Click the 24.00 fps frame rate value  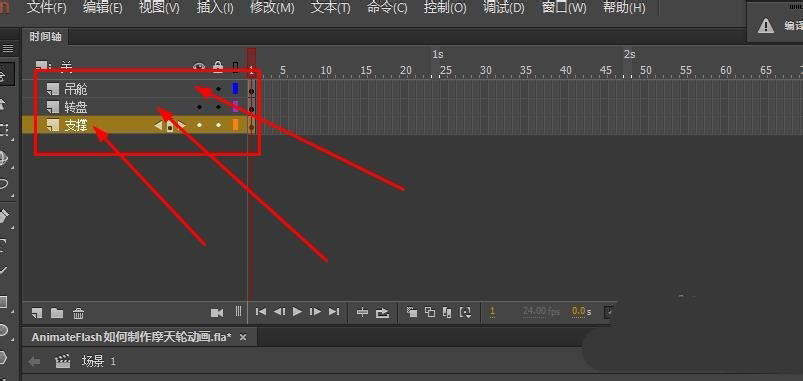541,311
